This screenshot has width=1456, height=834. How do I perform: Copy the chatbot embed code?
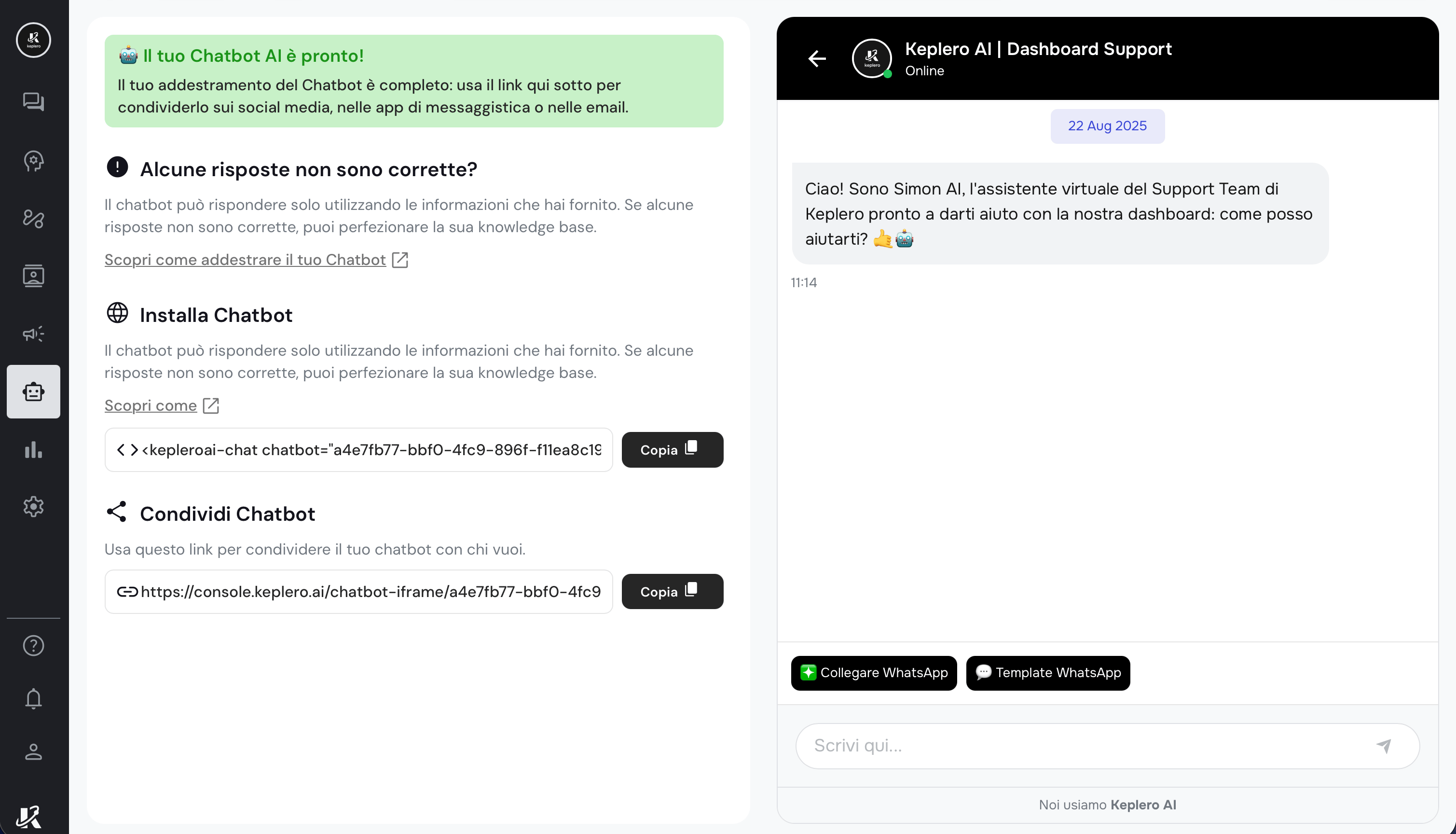tap(672, 450)
